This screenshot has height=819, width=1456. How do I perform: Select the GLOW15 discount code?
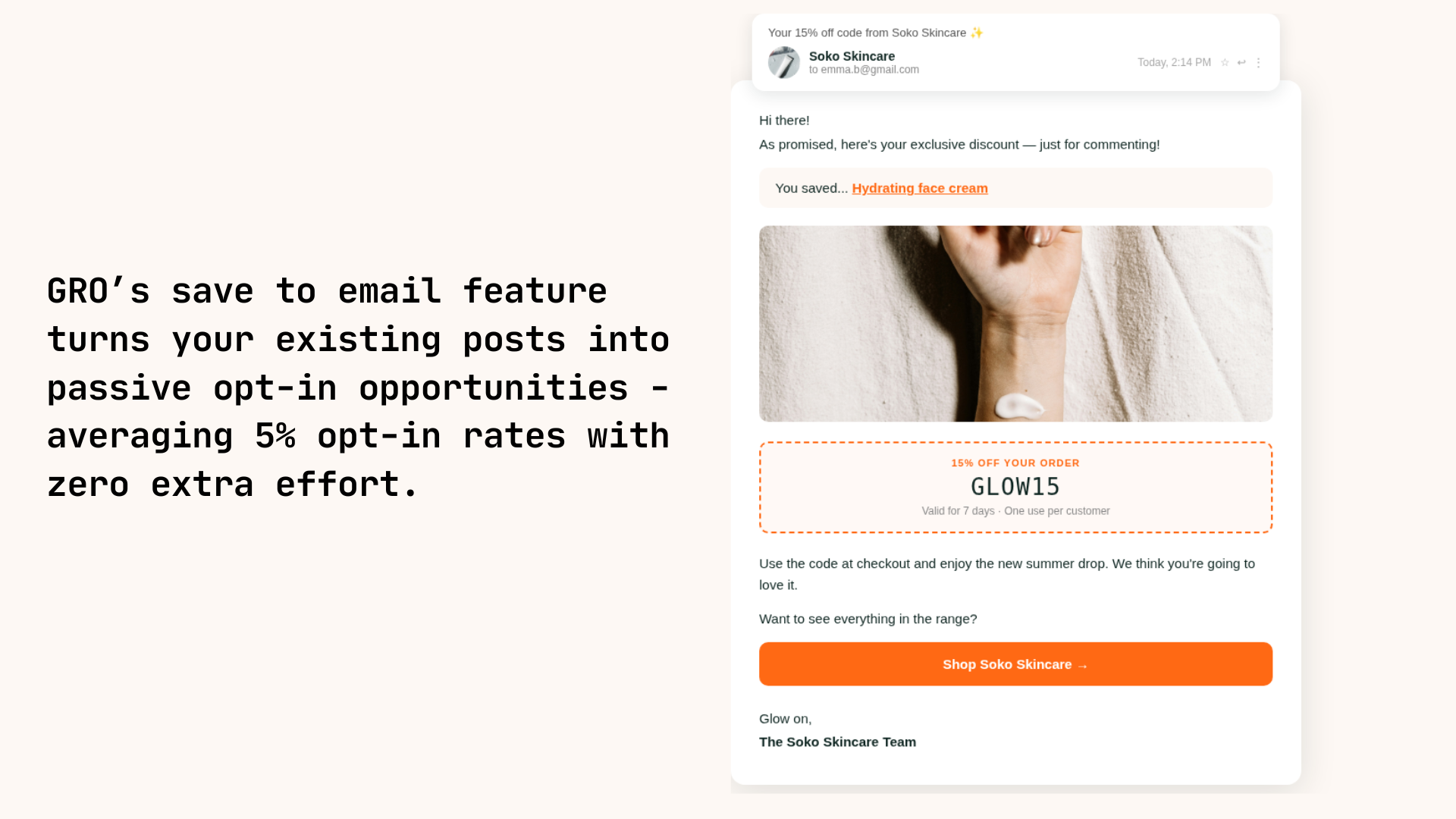1015,486
